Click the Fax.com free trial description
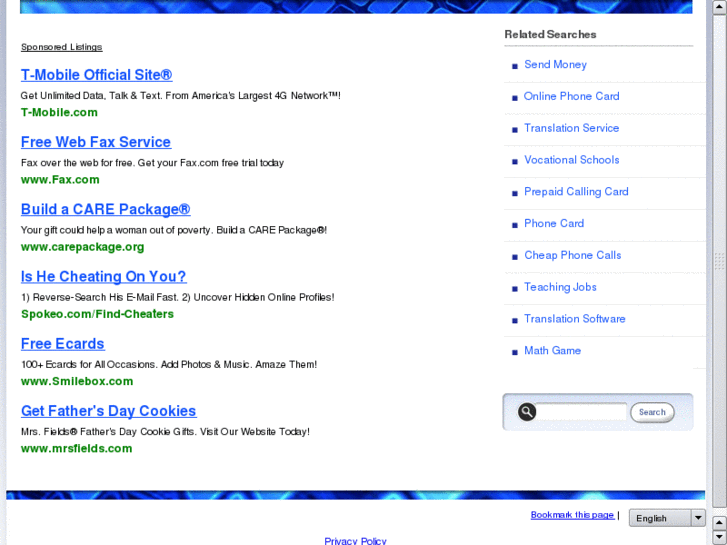The image size is (727, 545). [x=153, y=163]
